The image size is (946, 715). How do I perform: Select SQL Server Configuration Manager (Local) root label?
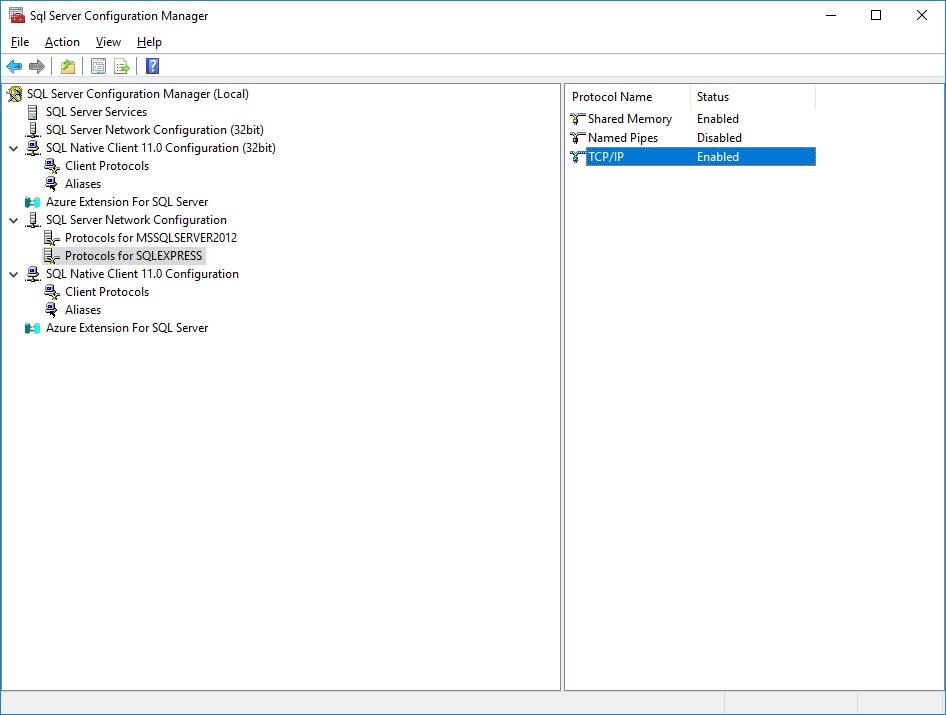(138, 94)
